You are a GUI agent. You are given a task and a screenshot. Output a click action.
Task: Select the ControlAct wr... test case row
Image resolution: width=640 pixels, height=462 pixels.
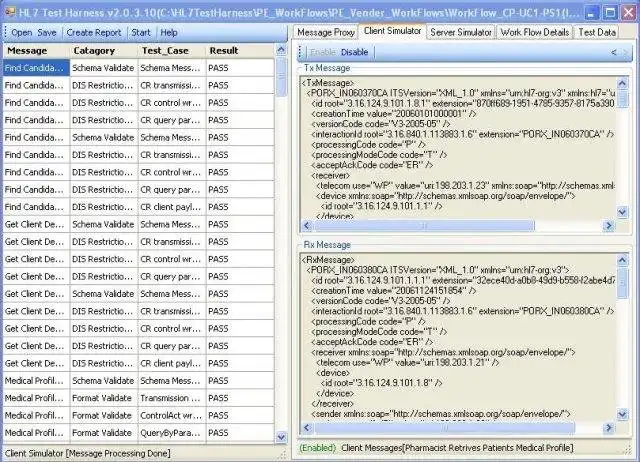[x=139, y=415]
